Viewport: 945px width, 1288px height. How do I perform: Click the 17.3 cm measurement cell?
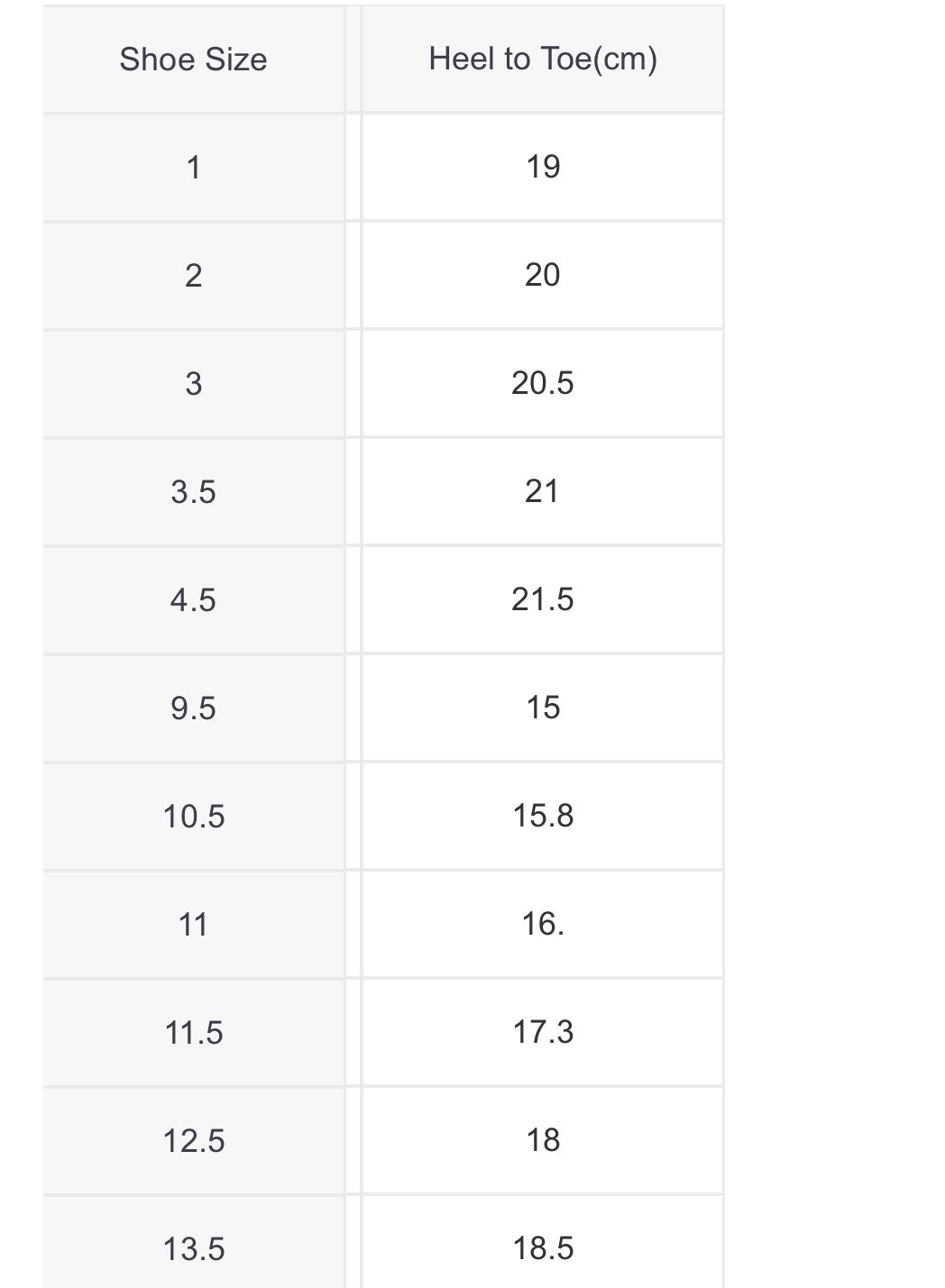coord(543,1033)
